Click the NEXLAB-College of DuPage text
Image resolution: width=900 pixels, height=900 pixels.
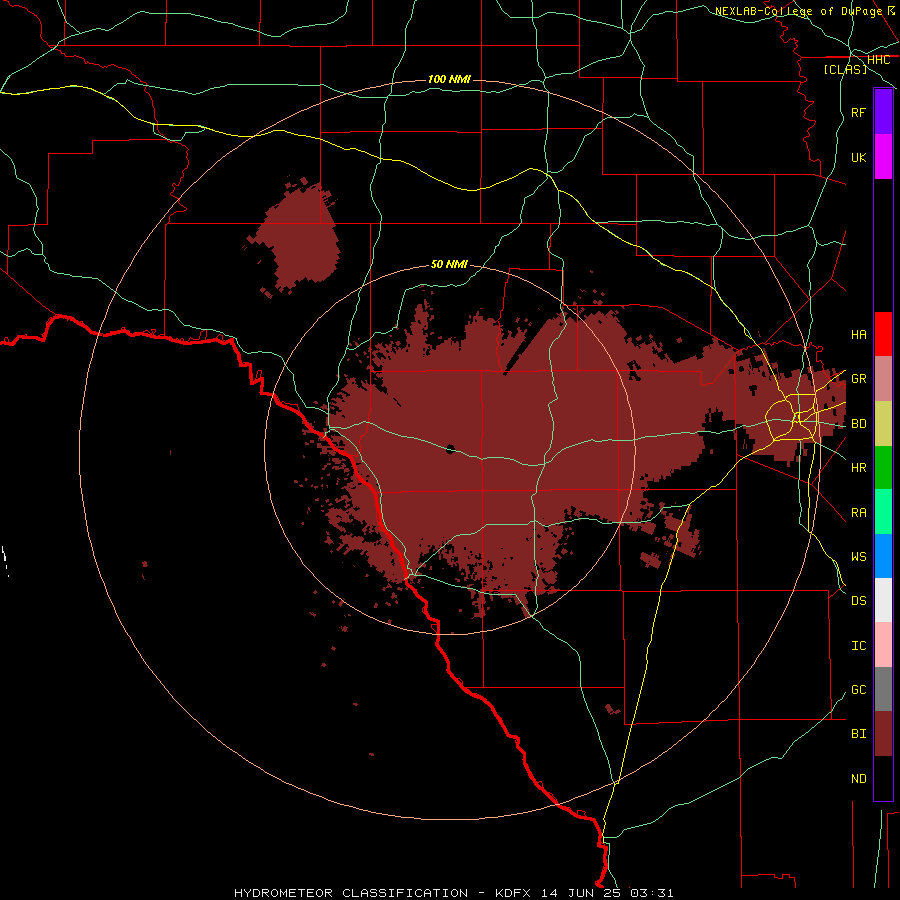[x=798, y=11]
